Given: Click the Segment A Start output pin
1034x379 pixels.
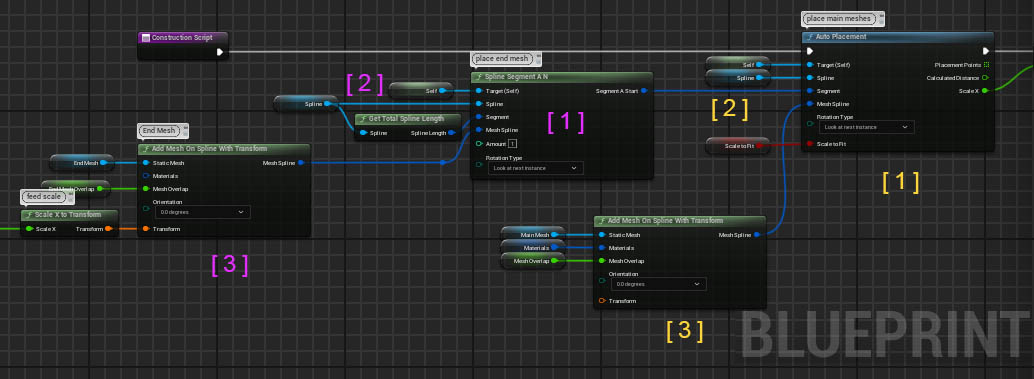Looking at the screenshot, I should 644,91.
